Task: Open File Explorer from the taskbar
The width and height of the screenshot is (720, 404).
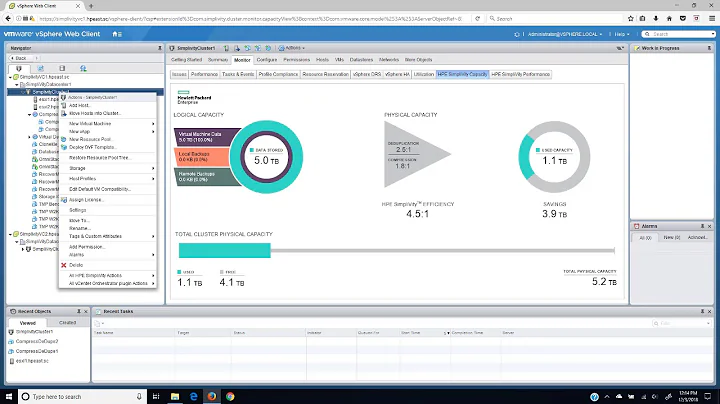Action: 175,396
